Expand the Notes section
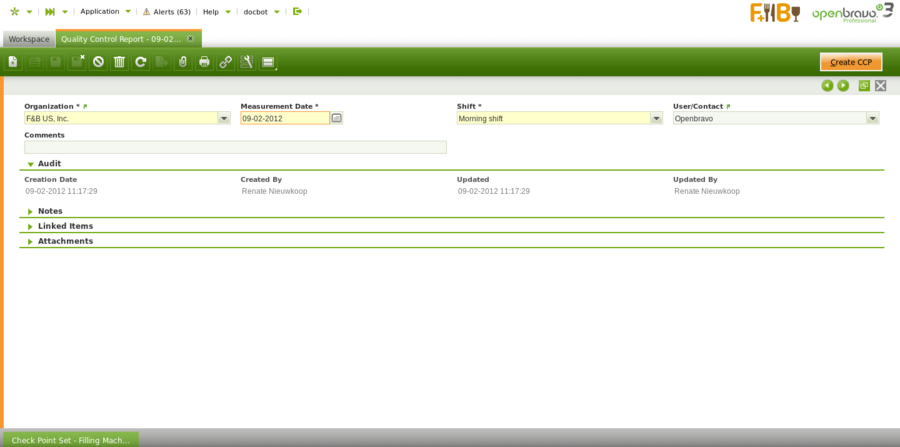900x447 pixels. [50, 212]
